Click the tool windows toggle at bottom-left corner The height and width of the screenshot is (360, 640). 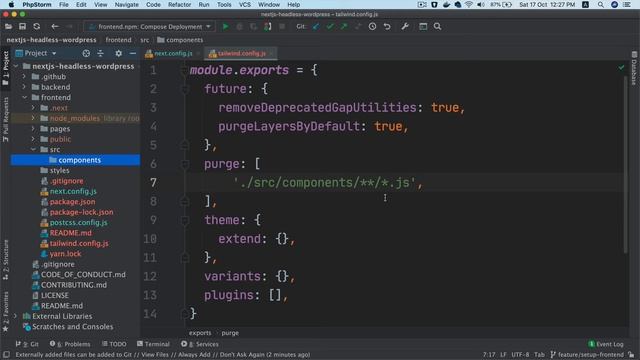point(6,355)
